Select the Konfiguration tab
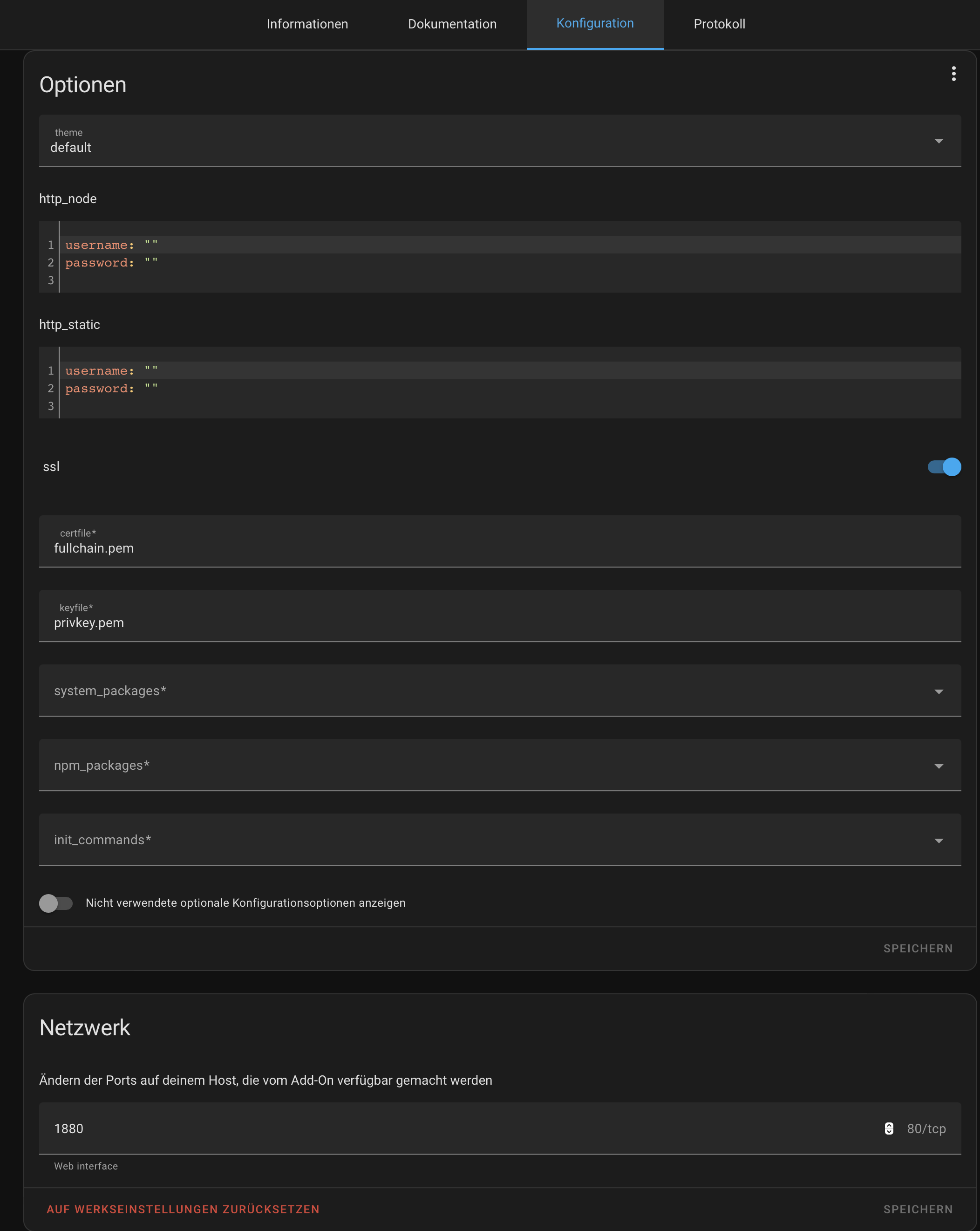 pyautogui.click(x=595, y=24)
